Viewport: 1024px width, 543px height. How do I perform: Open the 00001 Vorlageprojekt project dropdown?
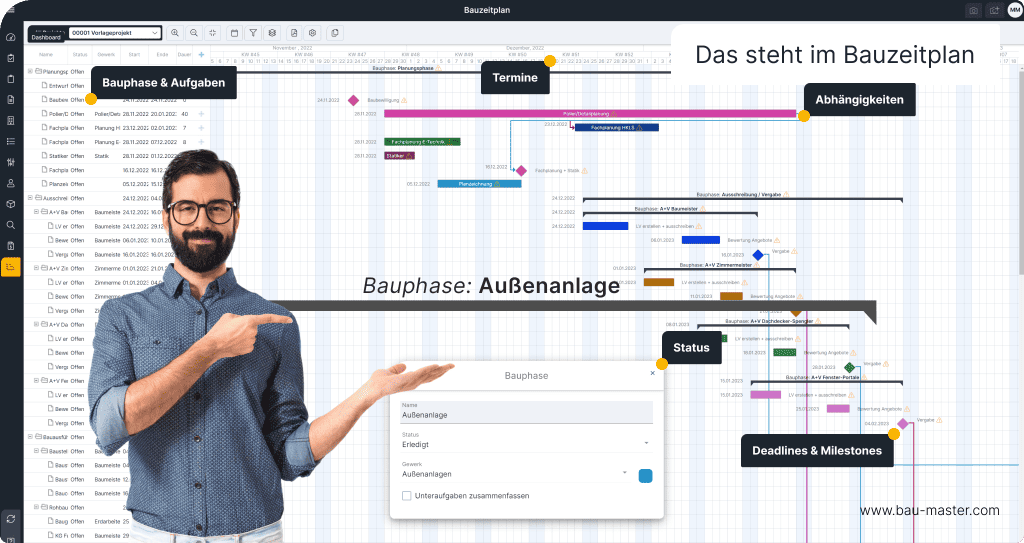point(115,33)
